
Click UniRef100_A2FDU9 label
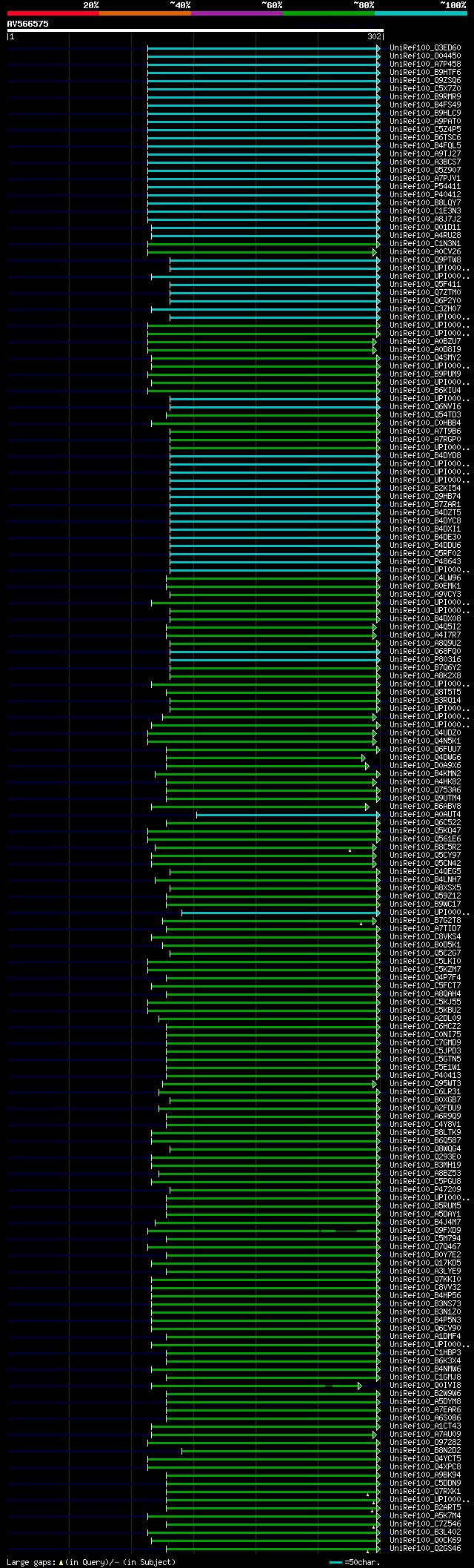coord(425,1108)
